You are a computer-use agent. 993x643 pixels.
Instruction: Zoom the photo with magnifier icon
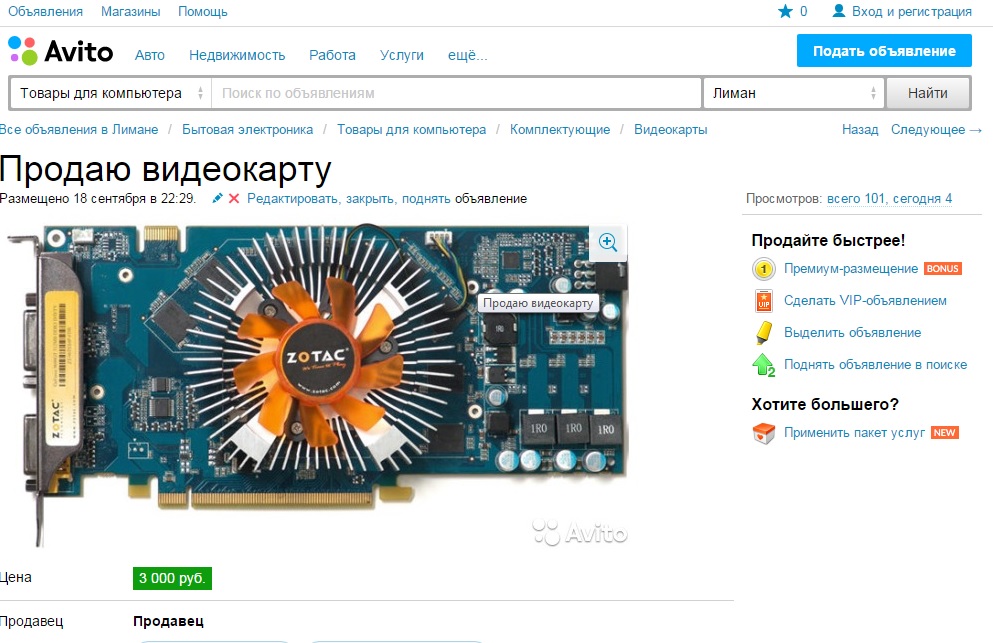[x=608, y=242]
